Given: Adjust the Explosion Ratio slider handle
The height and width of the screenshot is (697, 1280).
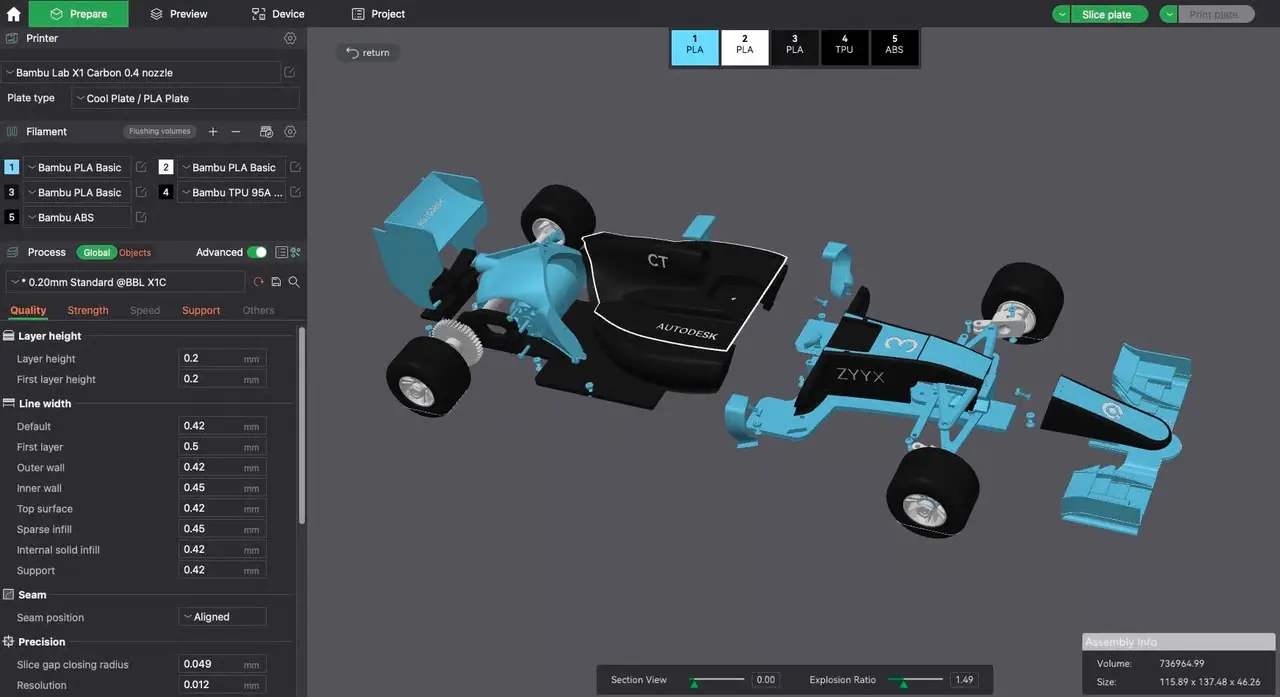Looking at the screenshot, I should click(903, 683).
